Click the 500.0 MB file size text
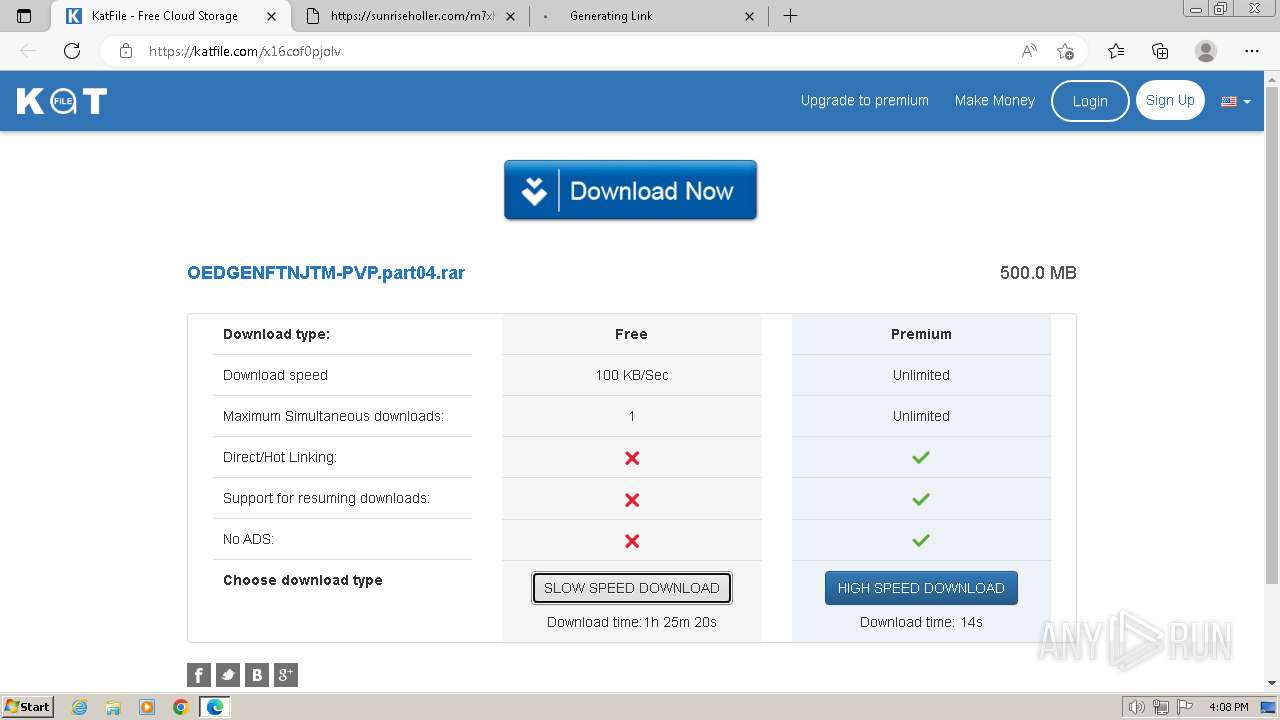This screenshot has width=1280, height=720. point(1038,273)
